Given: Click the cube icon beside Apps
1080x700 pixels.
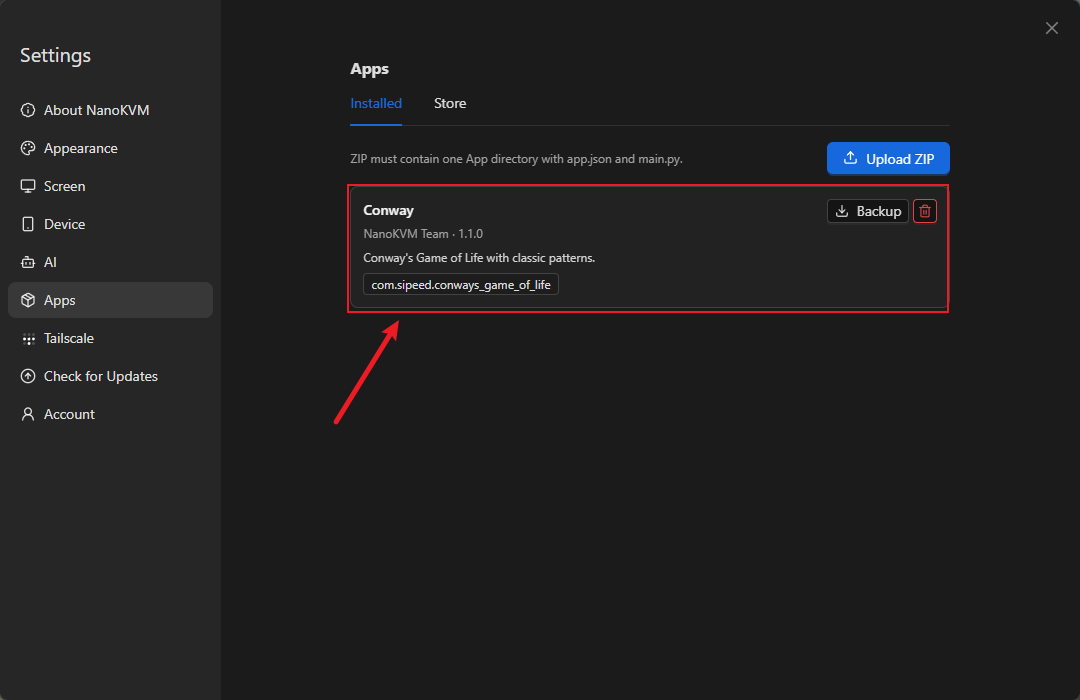Looking at the screenshot, I should [x=28, y=300].
